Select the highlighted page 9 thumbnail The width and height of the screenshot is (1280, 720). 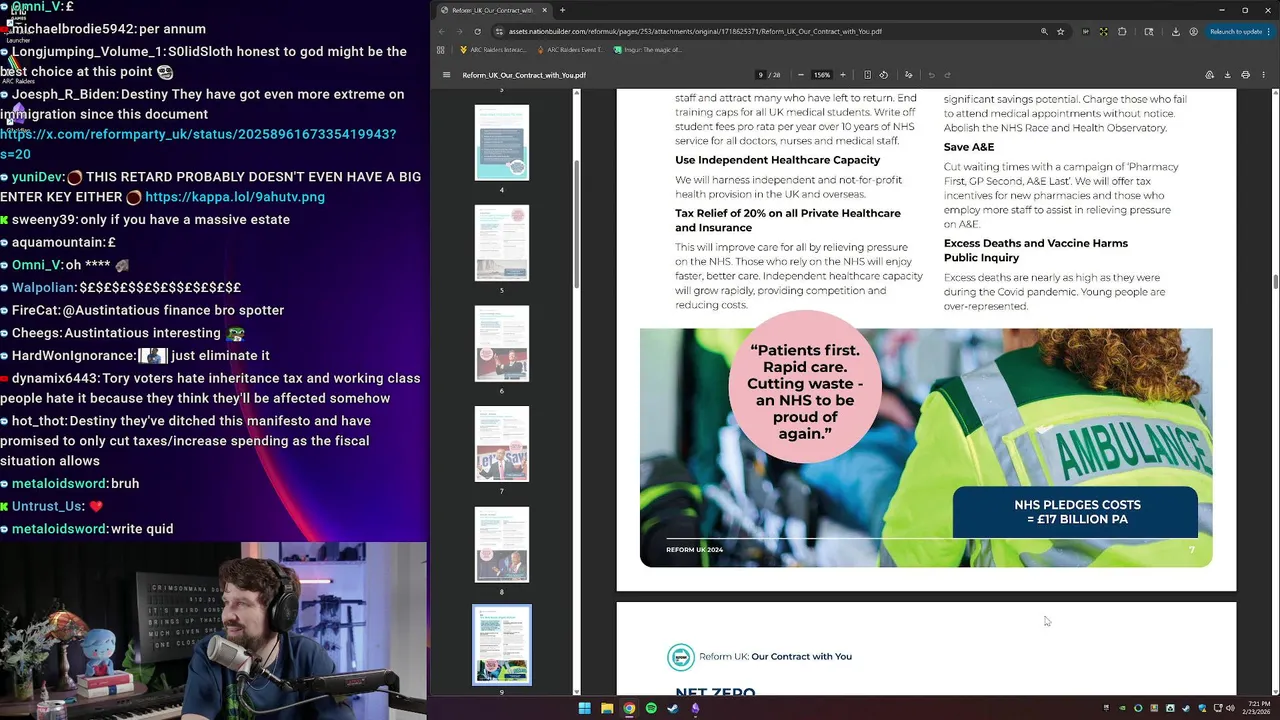click(502, 645)
